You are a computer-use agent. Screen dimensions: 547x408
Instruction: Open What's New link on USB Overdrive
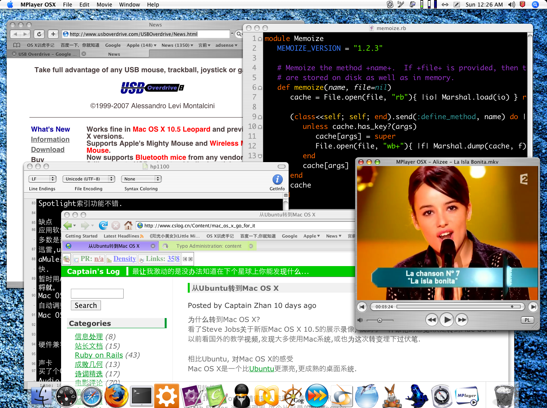50,129
